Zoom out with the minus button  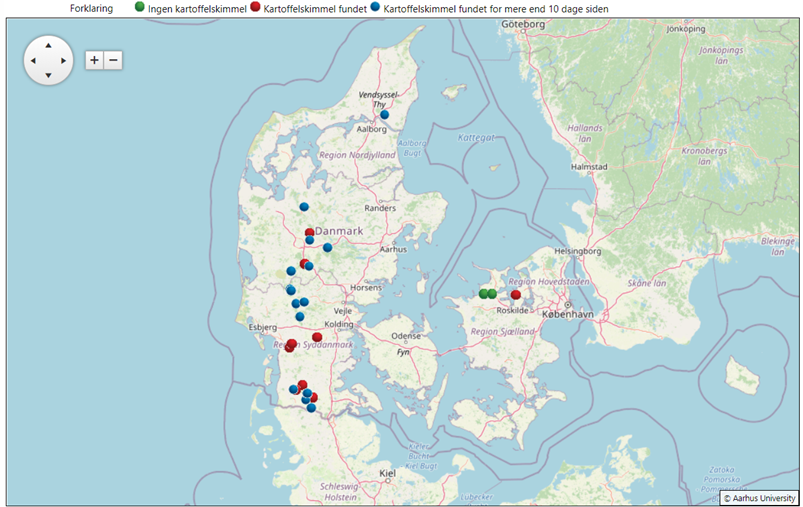point(113,60)
